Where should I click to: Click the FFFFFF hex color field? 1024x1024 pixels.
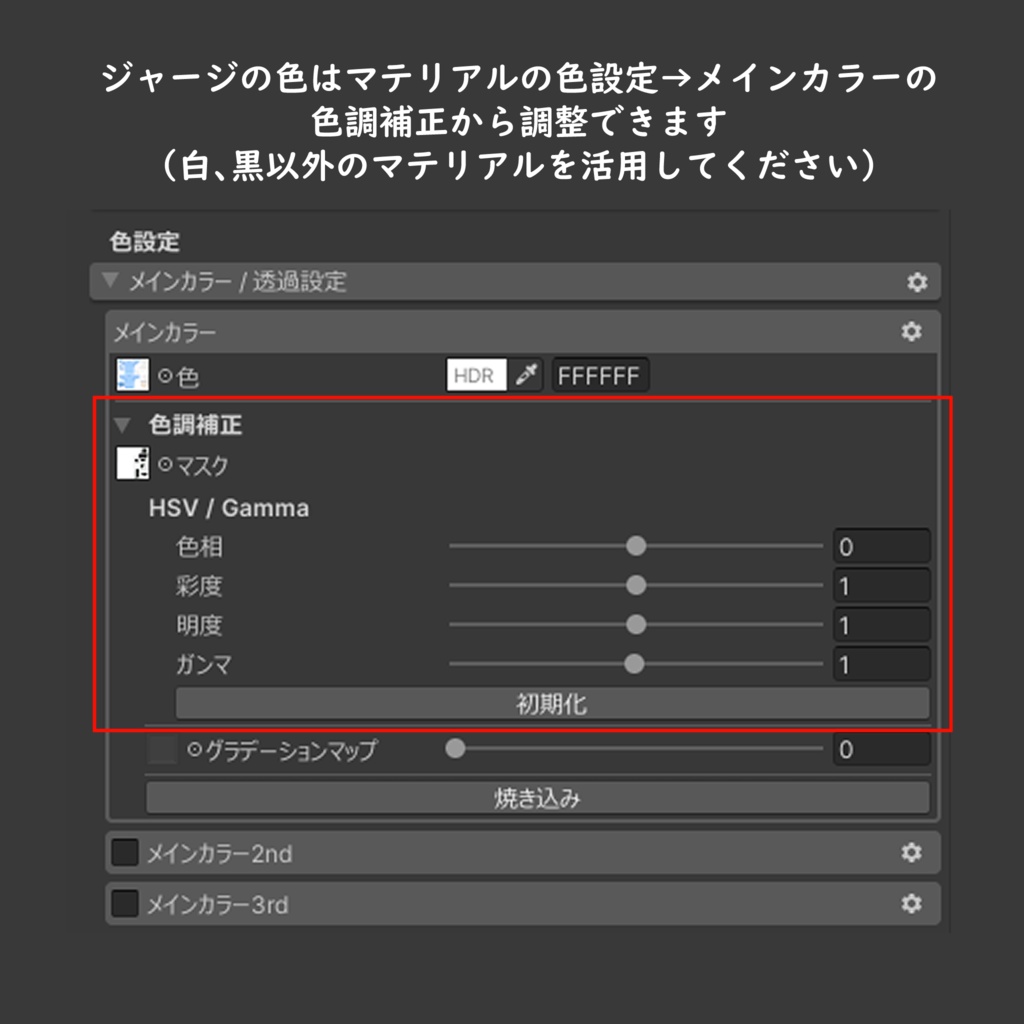pos(600,375)
